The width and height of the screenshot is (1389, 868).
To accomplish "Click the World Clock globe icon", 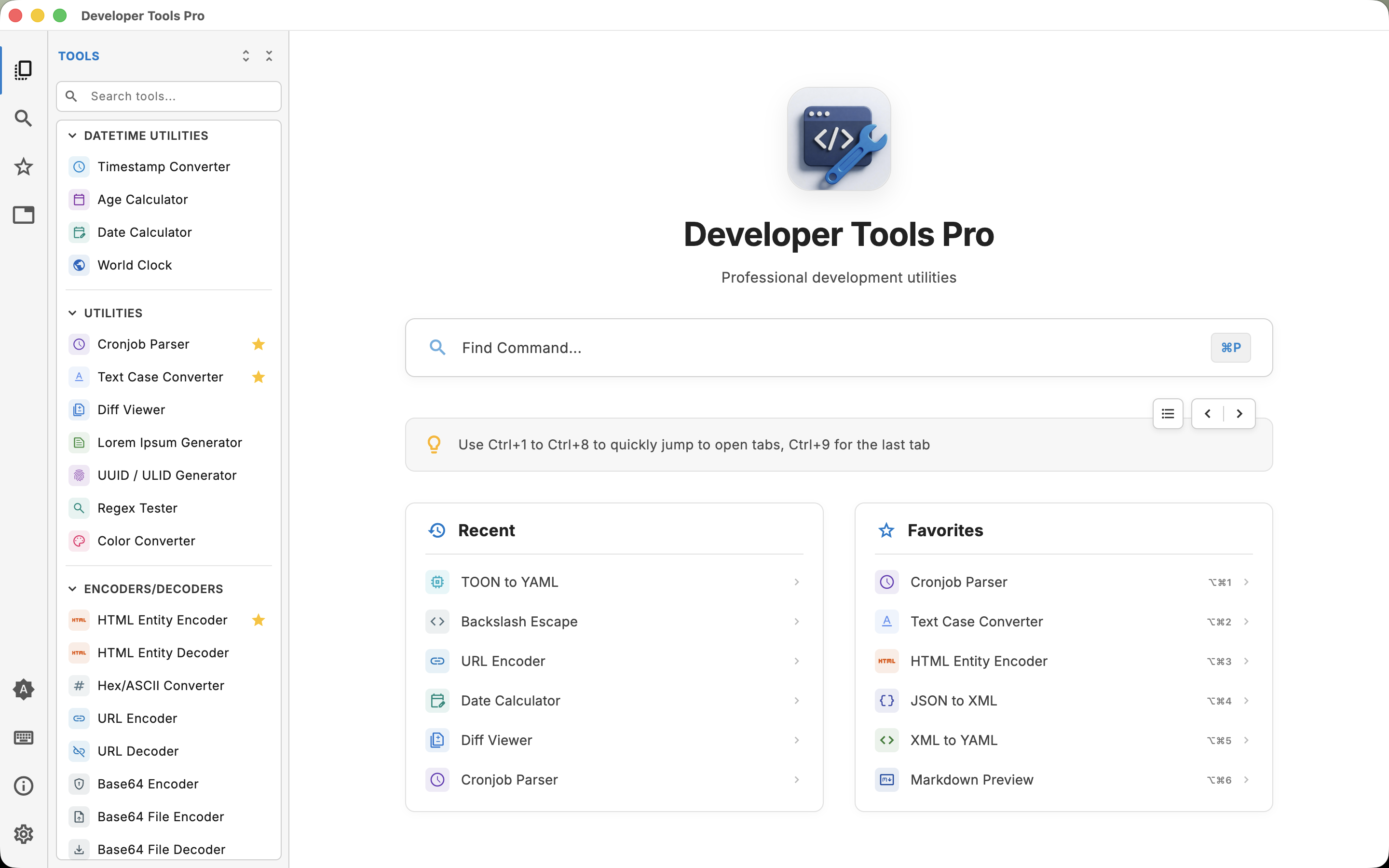I will [x=79, y=265].
